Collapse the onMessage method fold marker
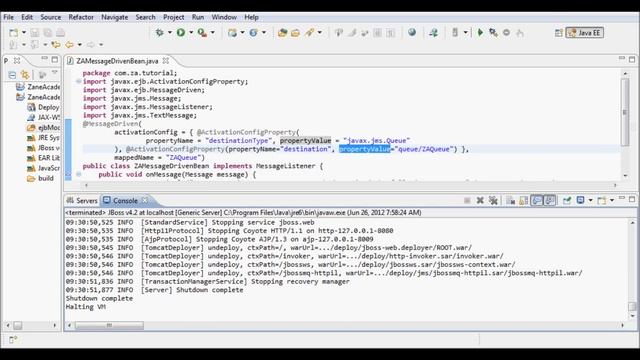Viewport: 640px width, 360px height. click(x=78, y=174)
